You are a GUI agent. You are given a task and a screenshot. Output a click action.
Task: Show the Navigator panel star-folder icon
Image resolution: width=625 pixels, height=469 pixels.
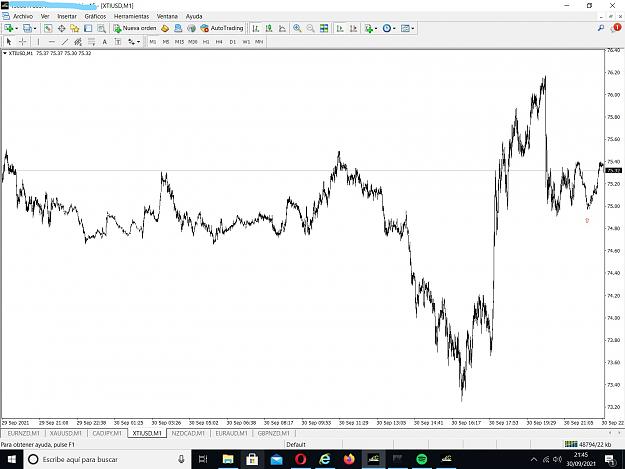click(75, 28)
